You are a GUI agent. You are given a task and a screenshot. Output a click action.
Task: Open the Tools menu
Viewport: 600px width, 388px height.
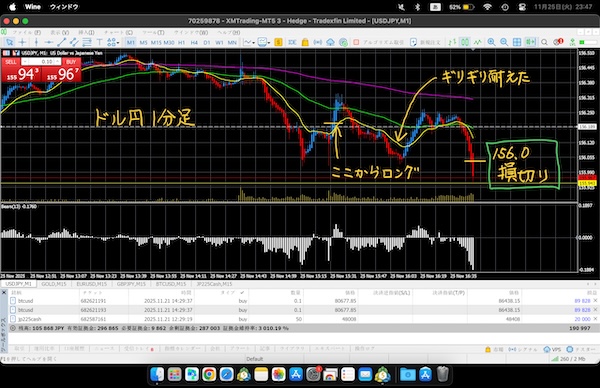coord(153,33)
